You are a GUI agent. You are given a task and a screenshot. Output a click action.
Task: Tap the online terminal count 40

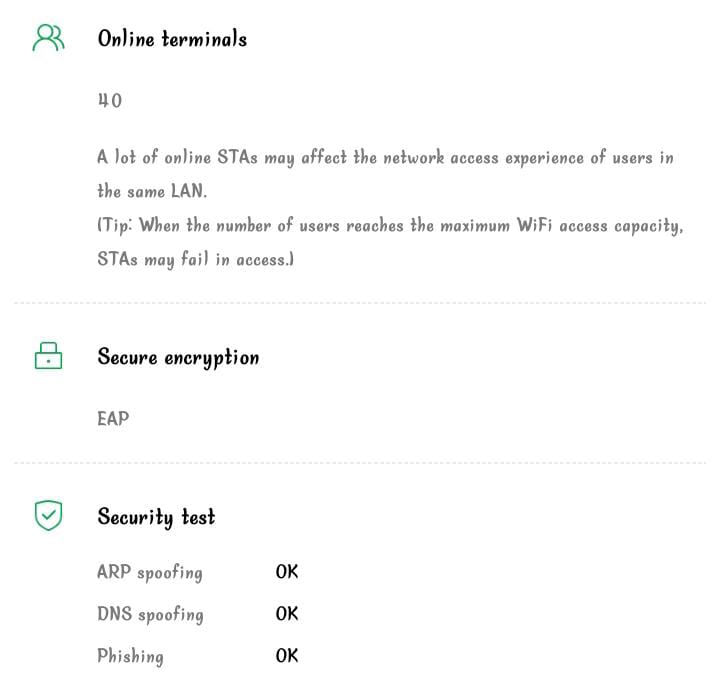point(109,101)
